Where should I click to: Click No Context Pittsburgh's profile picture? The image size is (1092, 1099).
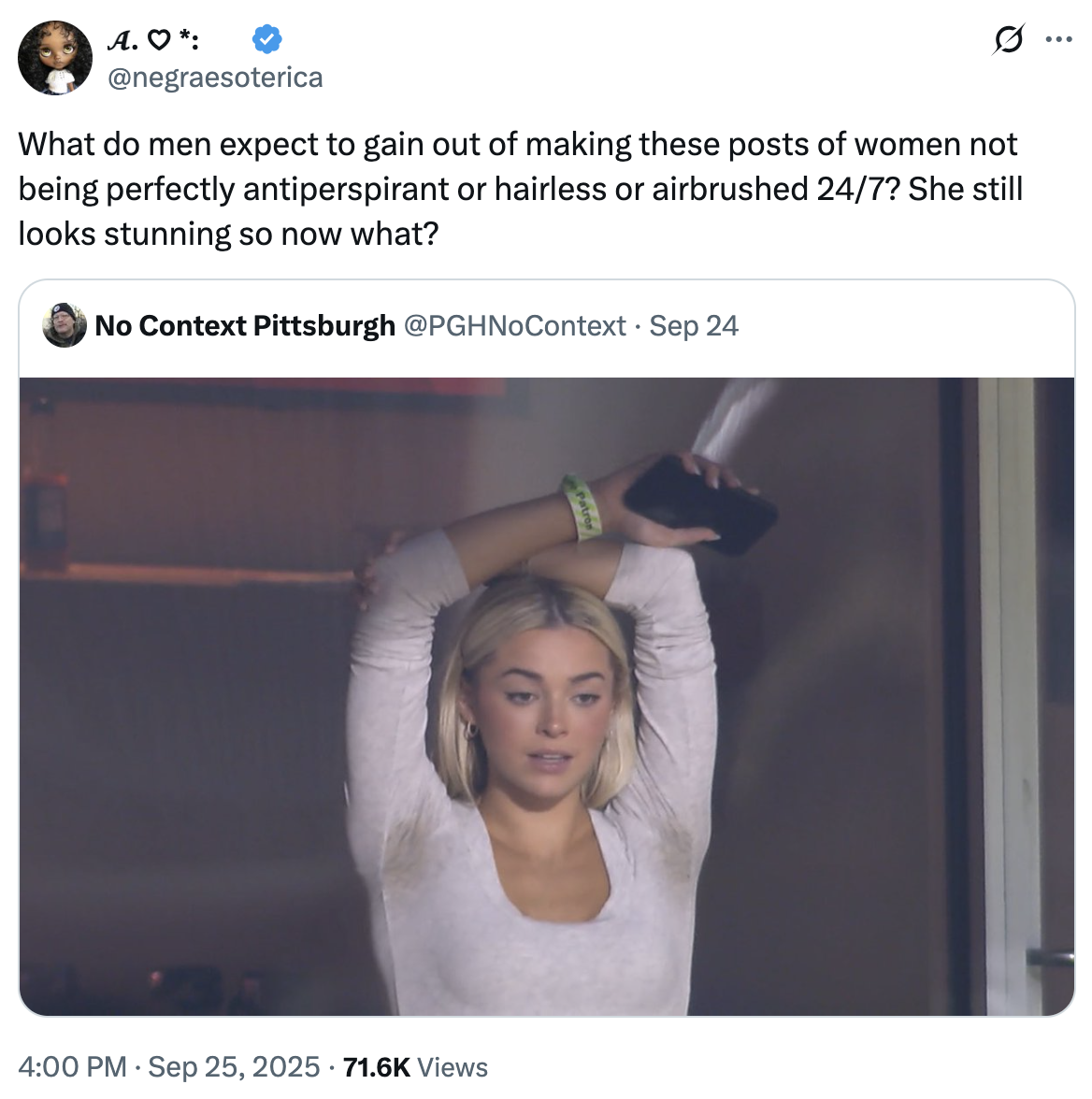click(x=64, y=326)
